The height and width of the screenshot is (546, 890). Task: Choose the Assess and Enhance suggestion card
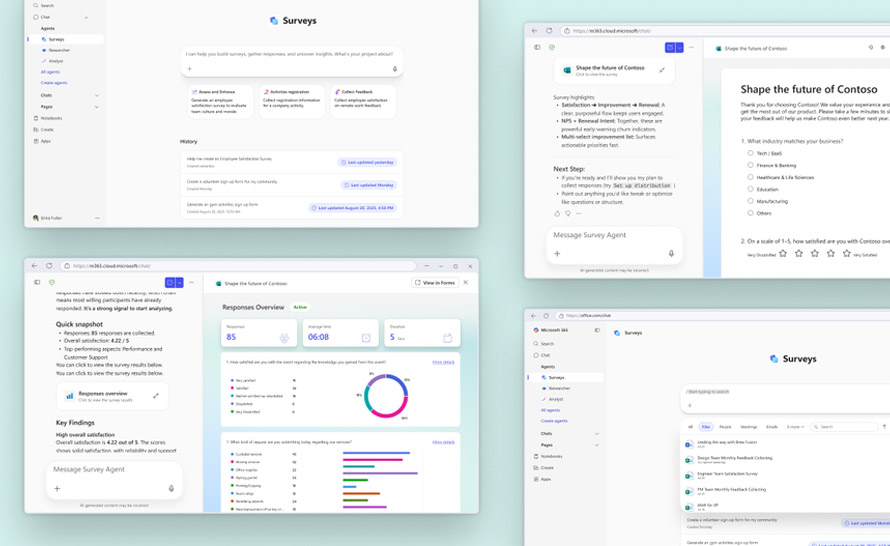coord(220,102)
